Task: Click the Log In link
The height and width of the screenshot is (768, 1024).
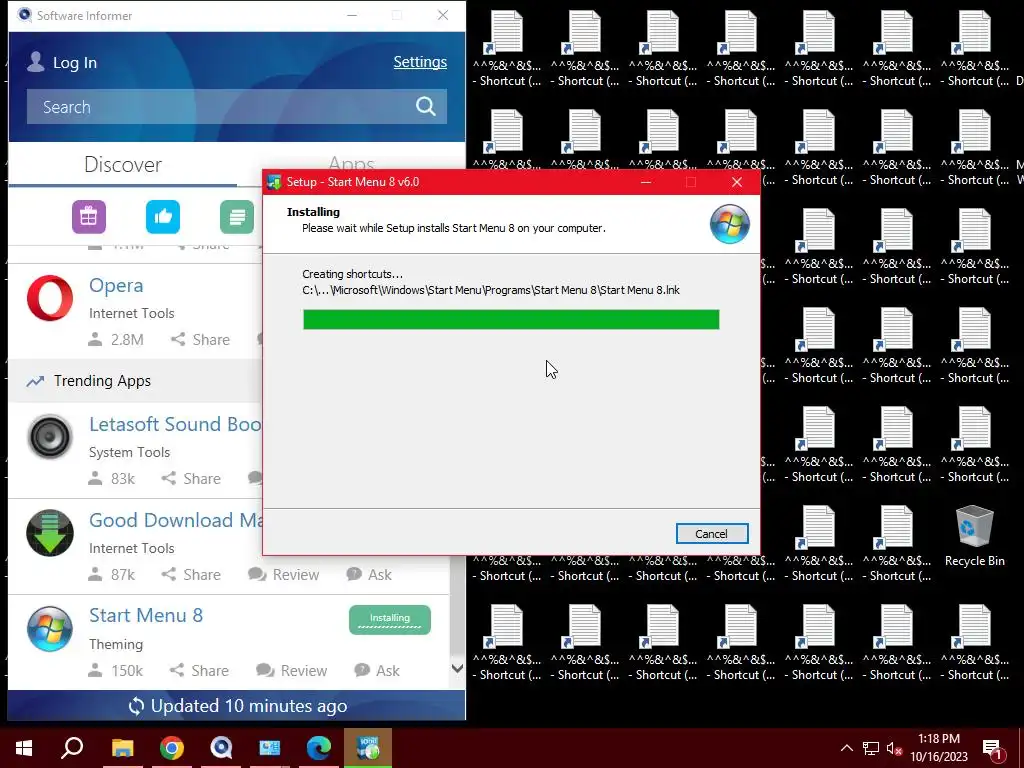Action: click(74, 63)
